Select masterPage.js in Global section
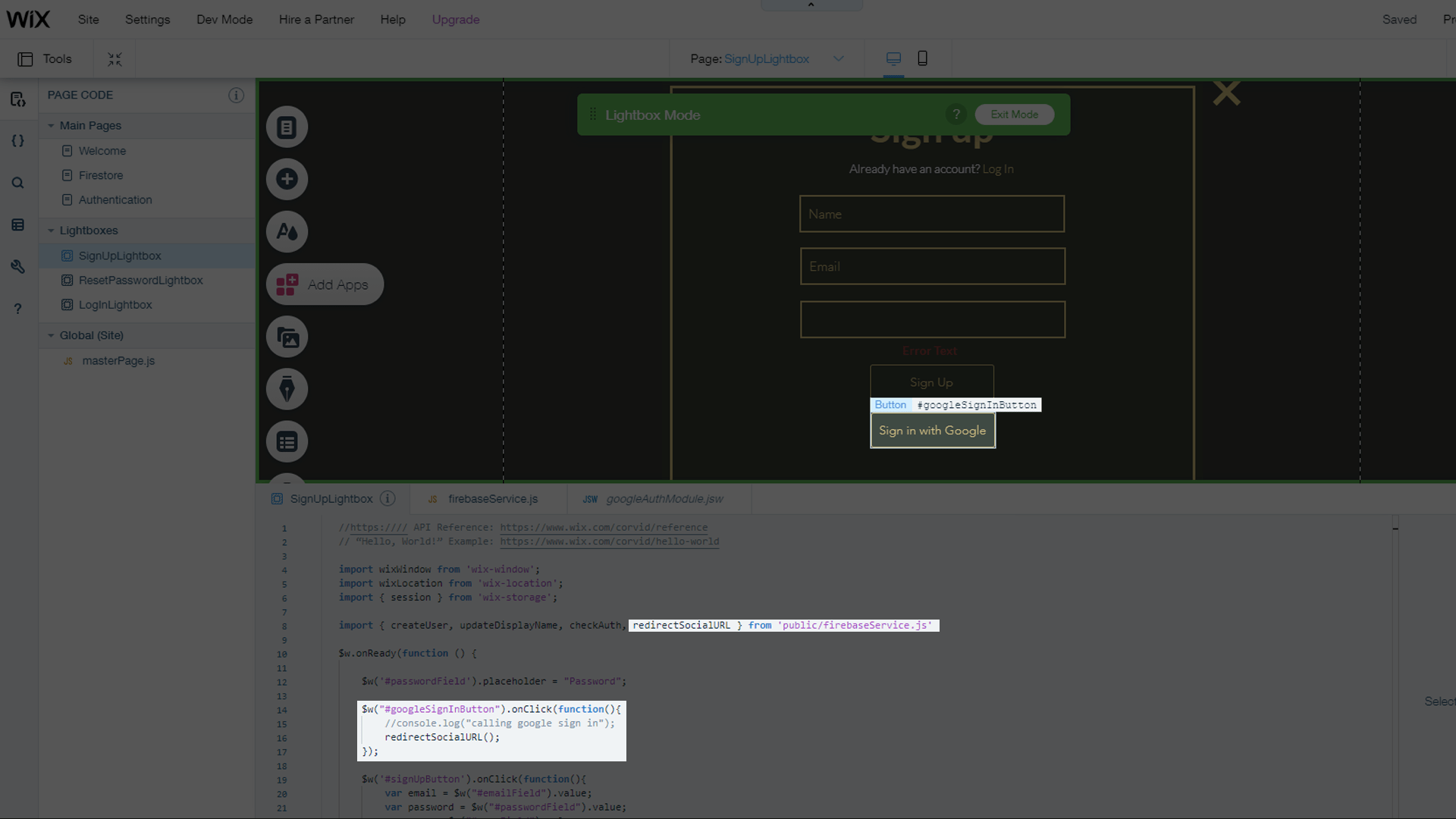The height and width of the screenshot is (819, 1456). coord(118,361)
